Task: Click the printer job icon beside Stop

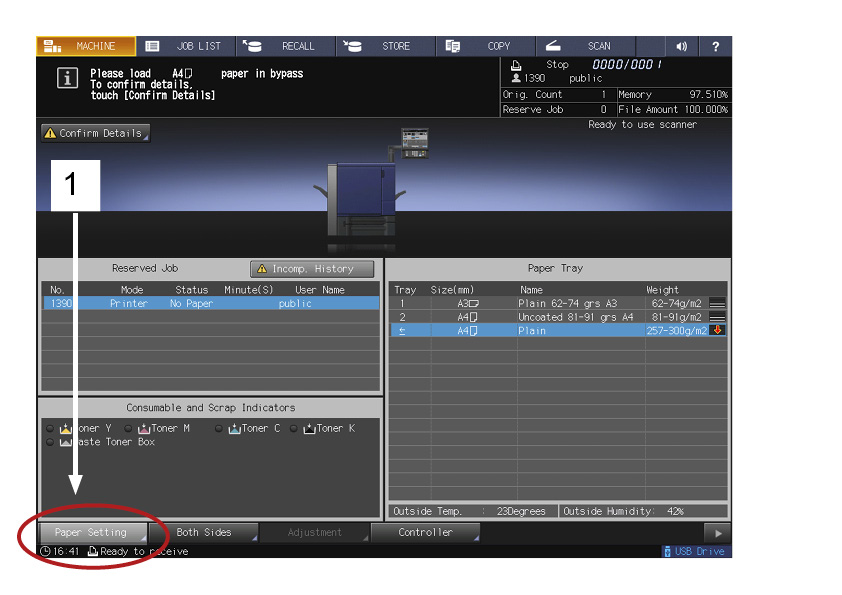Action: point(516,65)
